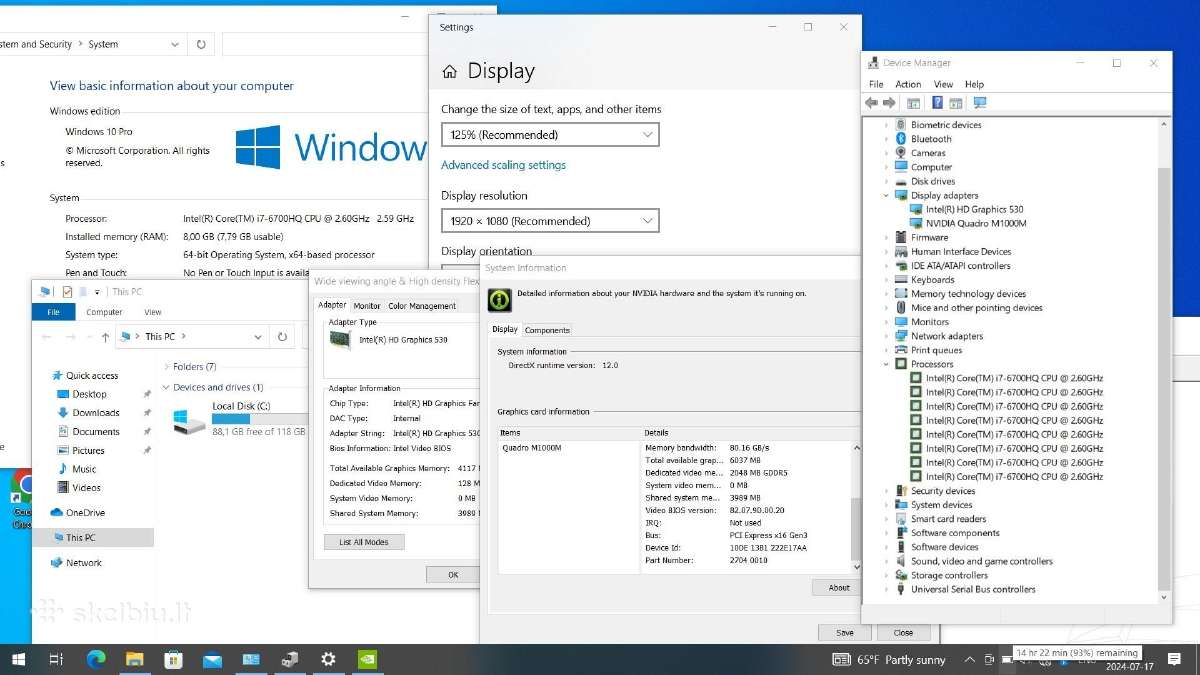
Task: Open Local Disk (C:) drive icon
Action: tap(187, 420)
